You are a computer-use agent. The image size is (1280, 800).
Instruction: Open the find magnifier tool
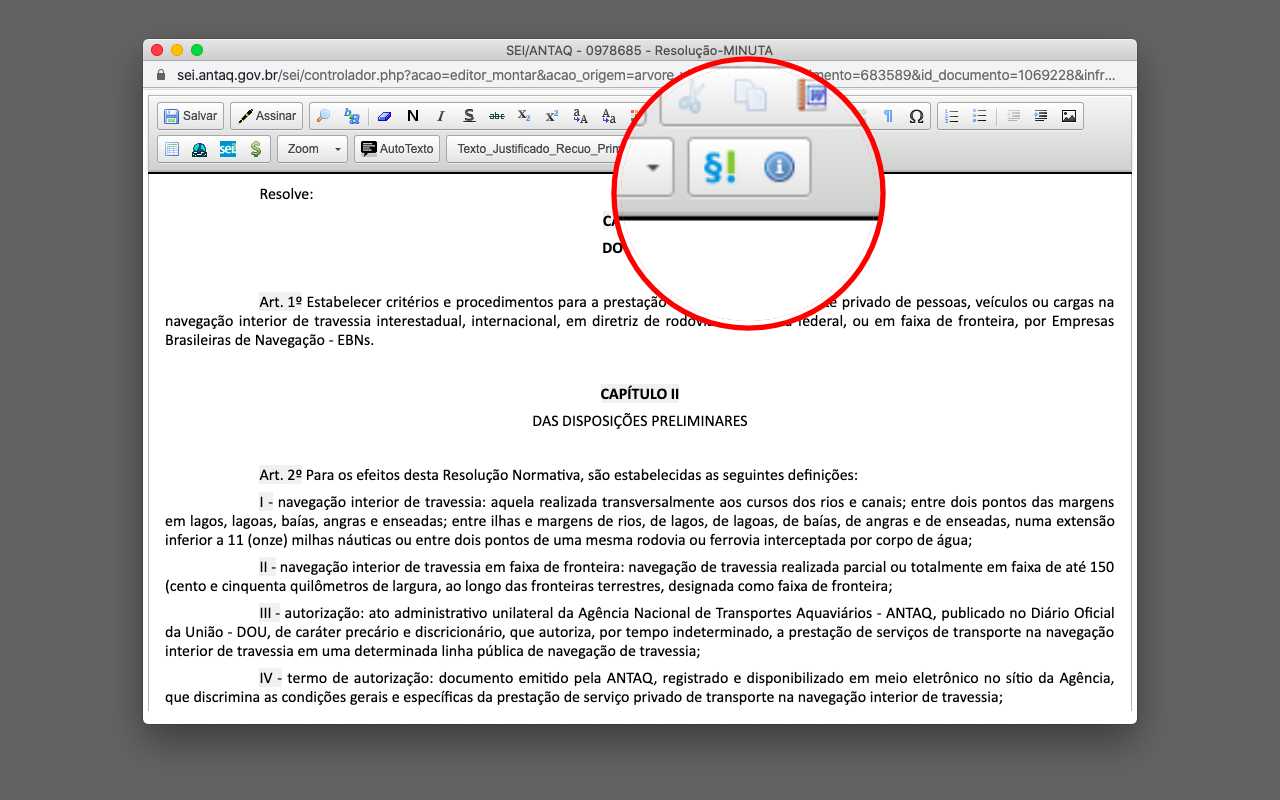click(x=323, y=116)
